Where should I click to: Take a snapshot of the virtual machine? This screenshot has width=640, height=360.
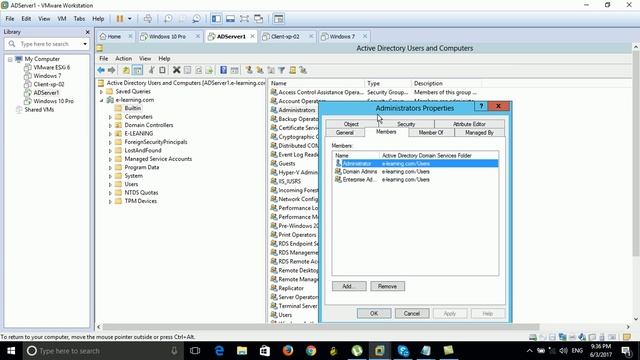click(x=168, y=19)
